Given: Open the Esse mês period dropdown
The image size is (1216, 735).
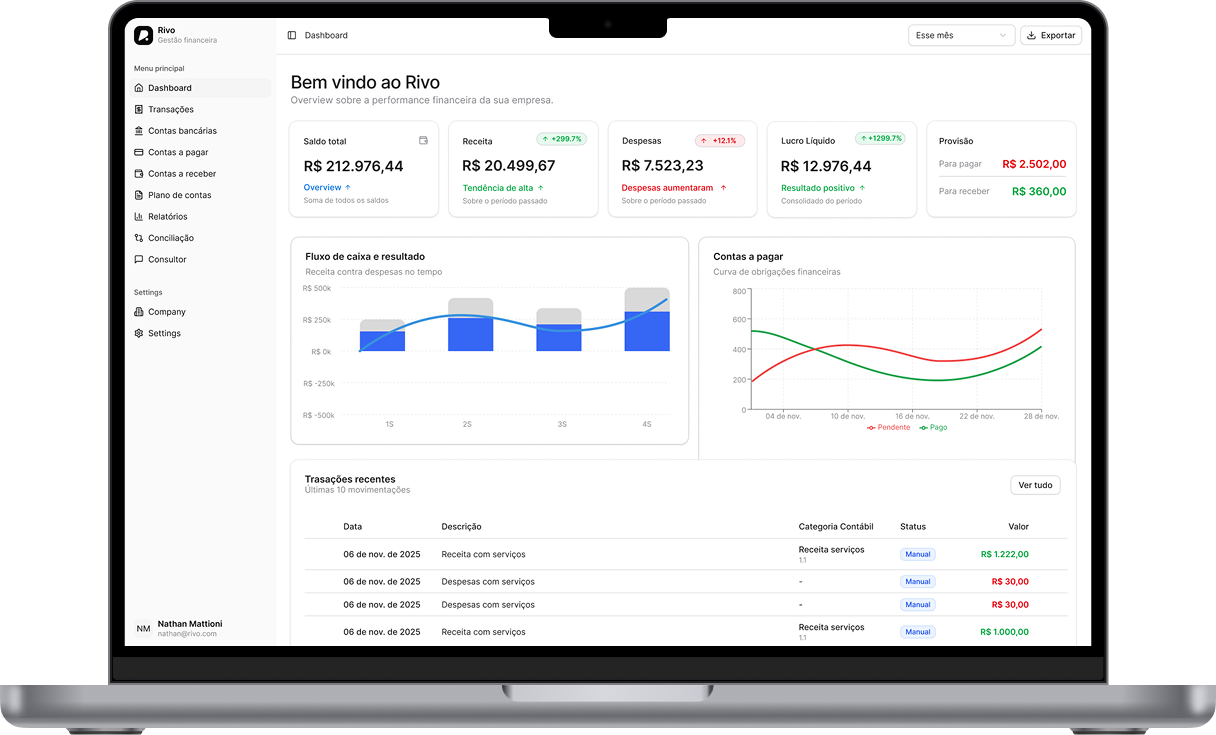Looking at the screenshot, I should [960, 35].
